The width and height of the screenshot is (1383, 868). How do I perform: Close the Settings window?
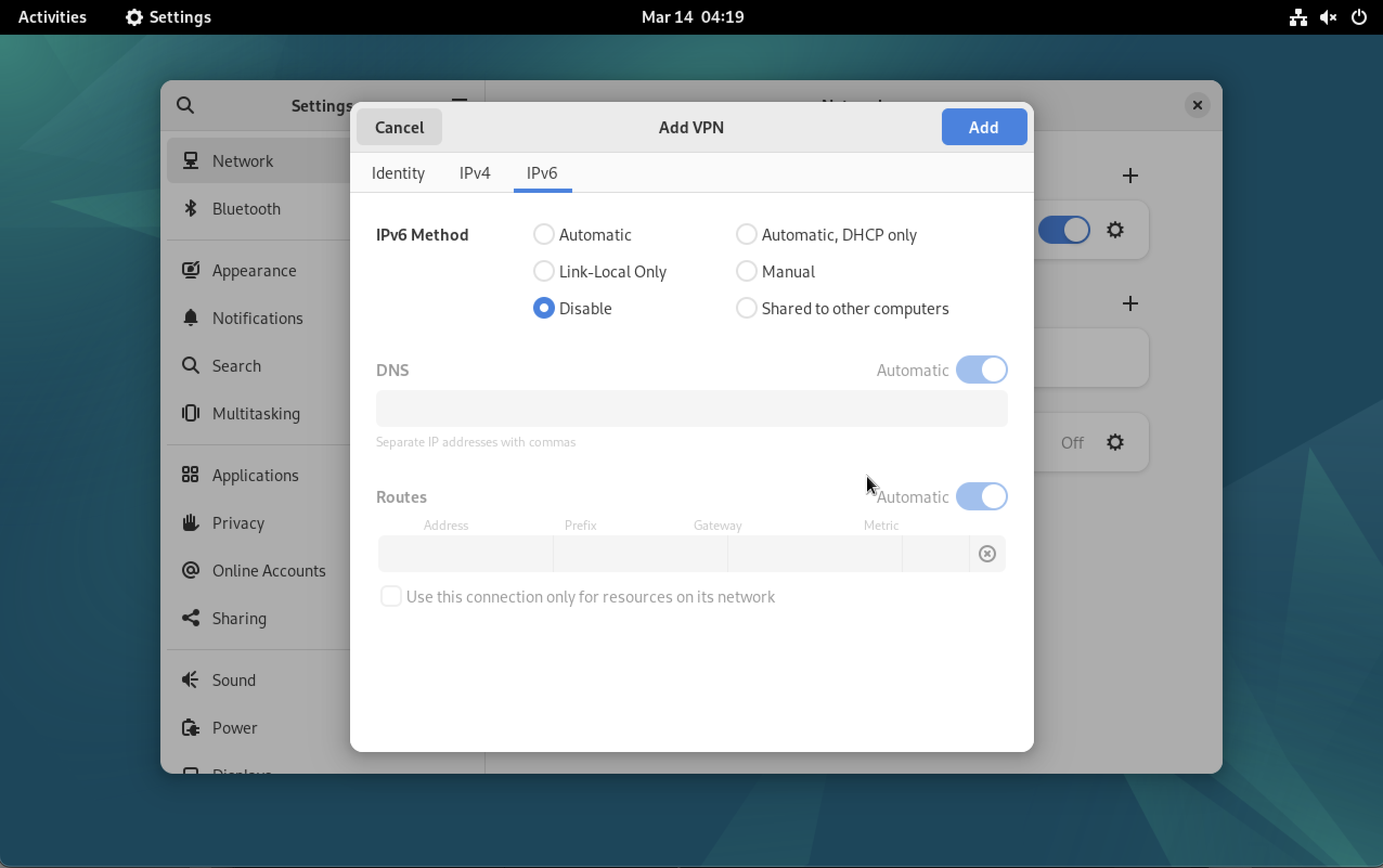click(1197, 106)
